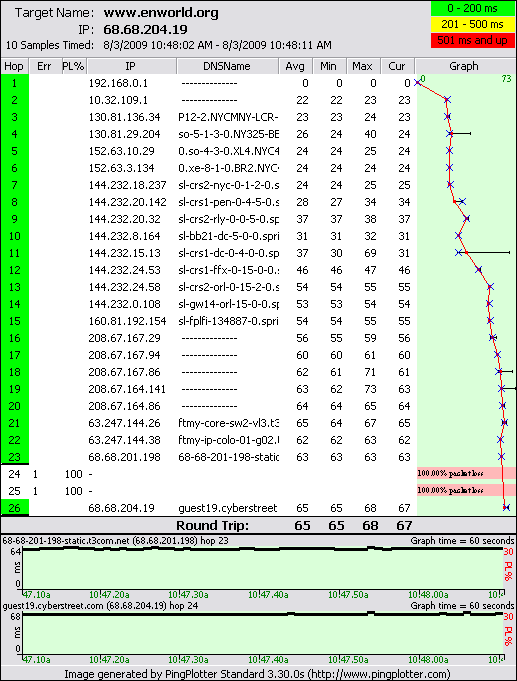Click the Hop column header

(x=14, y=66)
